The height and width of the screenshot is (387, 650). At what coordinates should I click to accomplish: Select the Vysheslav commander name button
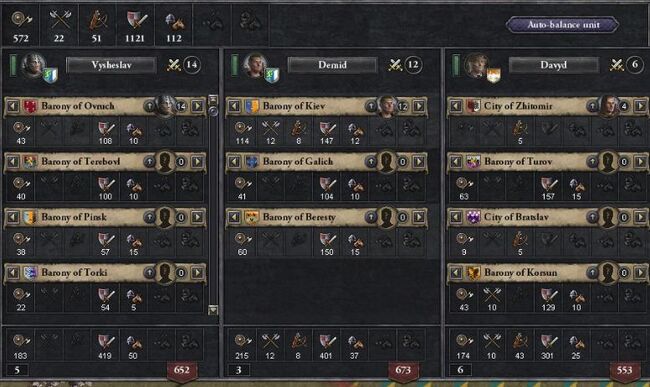click(x=111, y=65)
